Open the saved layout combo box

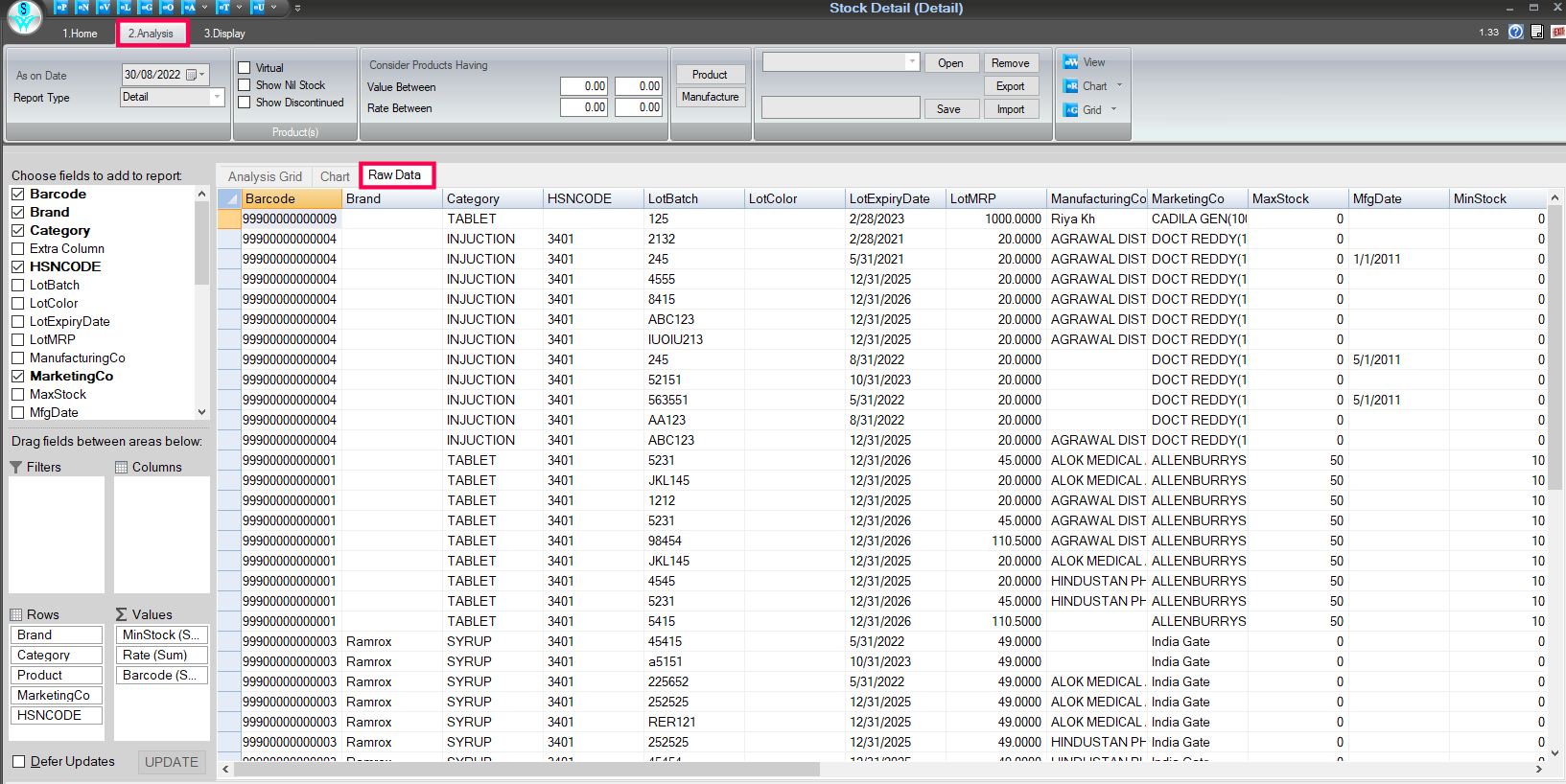click(x=841, y=62)
